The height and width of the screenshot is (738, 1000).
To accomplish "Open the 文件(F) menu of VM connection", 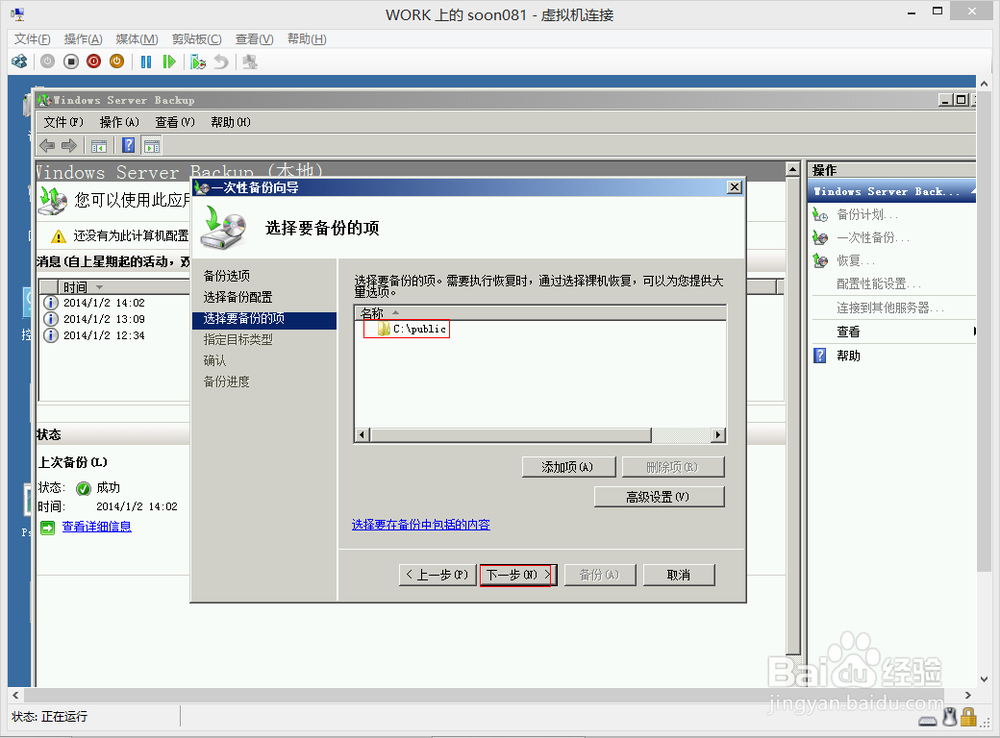I will point(32,39).
